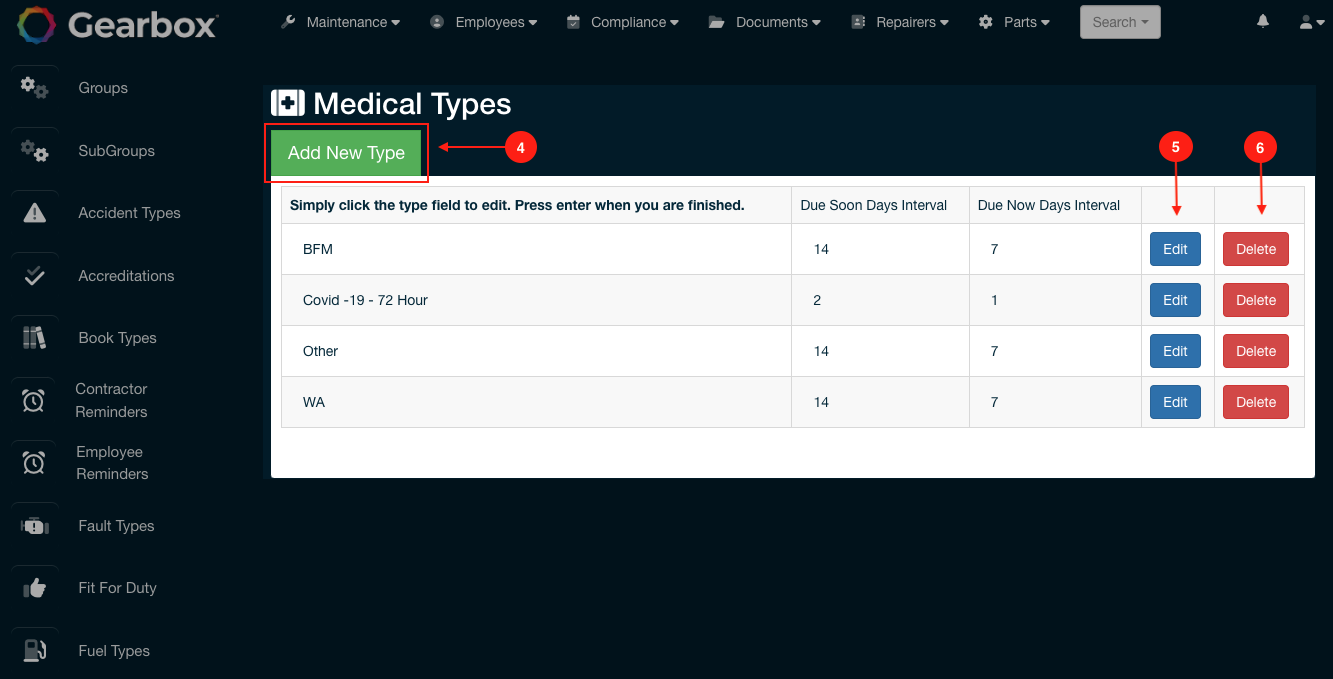Click the Covid -19 - 72 Hour name field
The width and height of the screenshot is (1333, 679).
536,300
